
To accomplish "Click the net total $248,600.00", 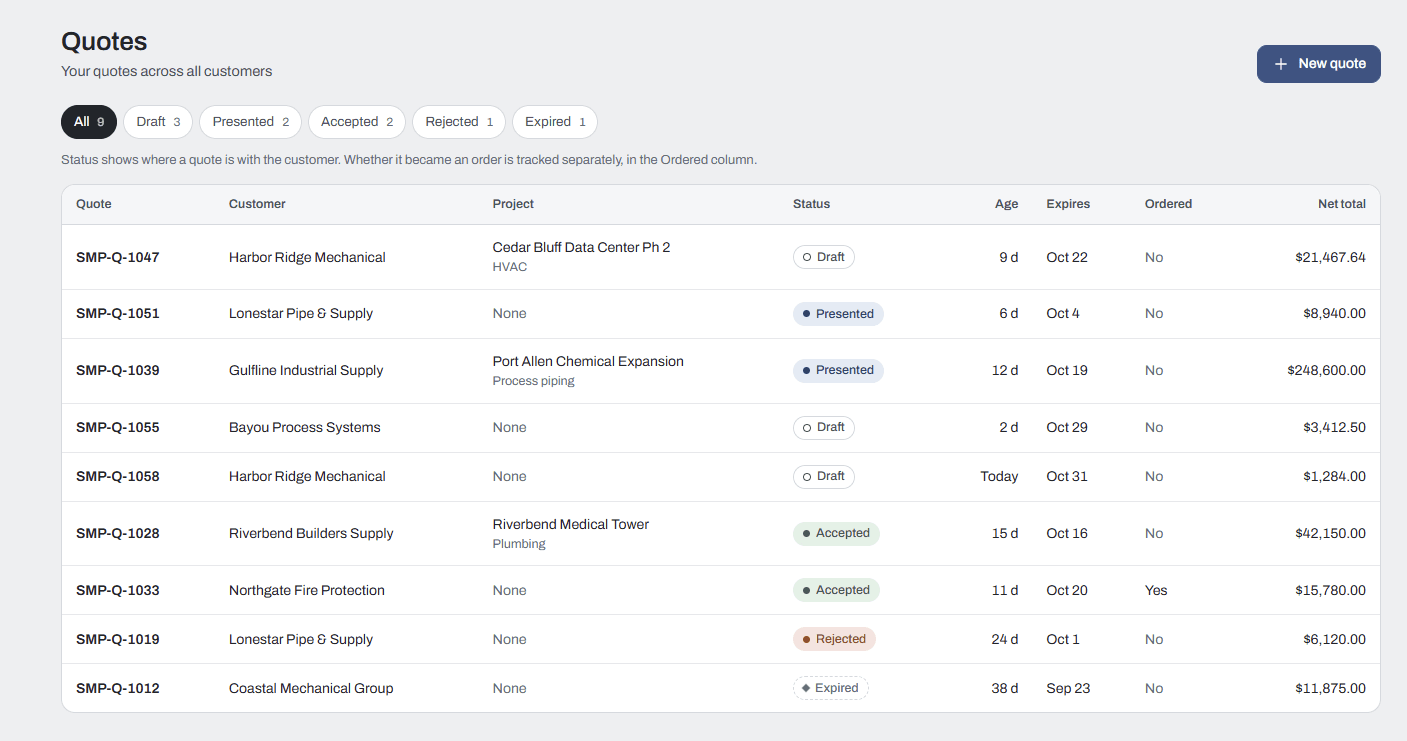I will click(1327, 370).
